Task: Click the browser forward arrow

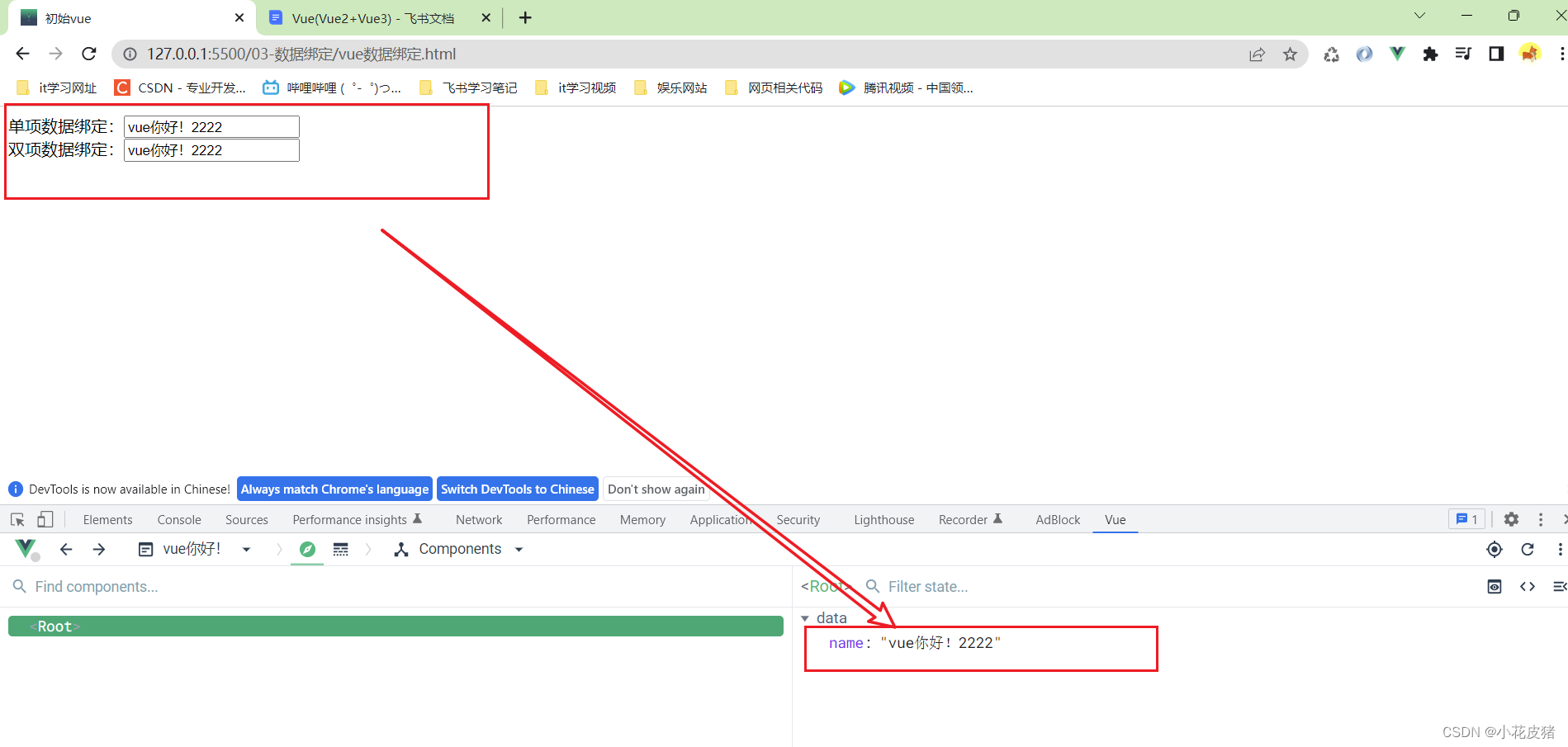Action: [x=55, y=54]
